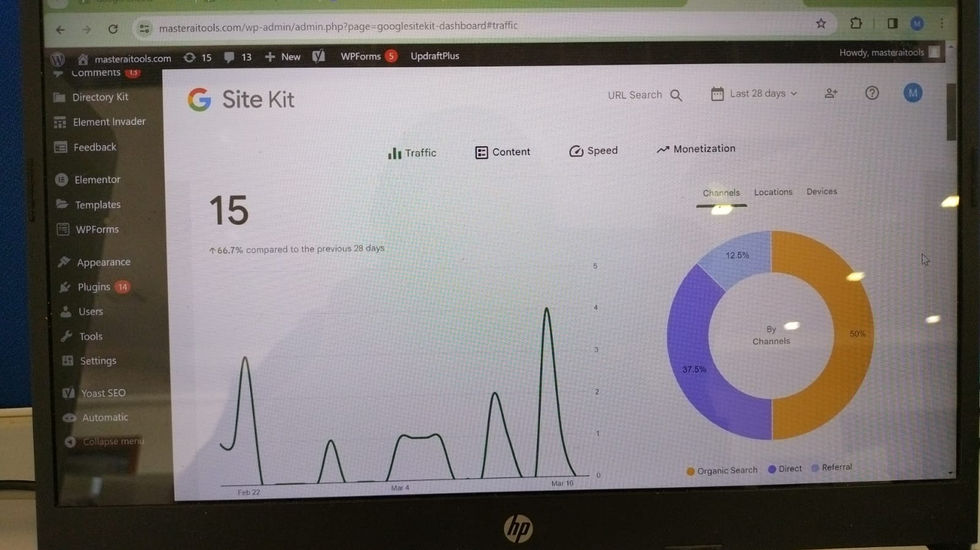Jump to the Speed section

click(x=593, y=151)
